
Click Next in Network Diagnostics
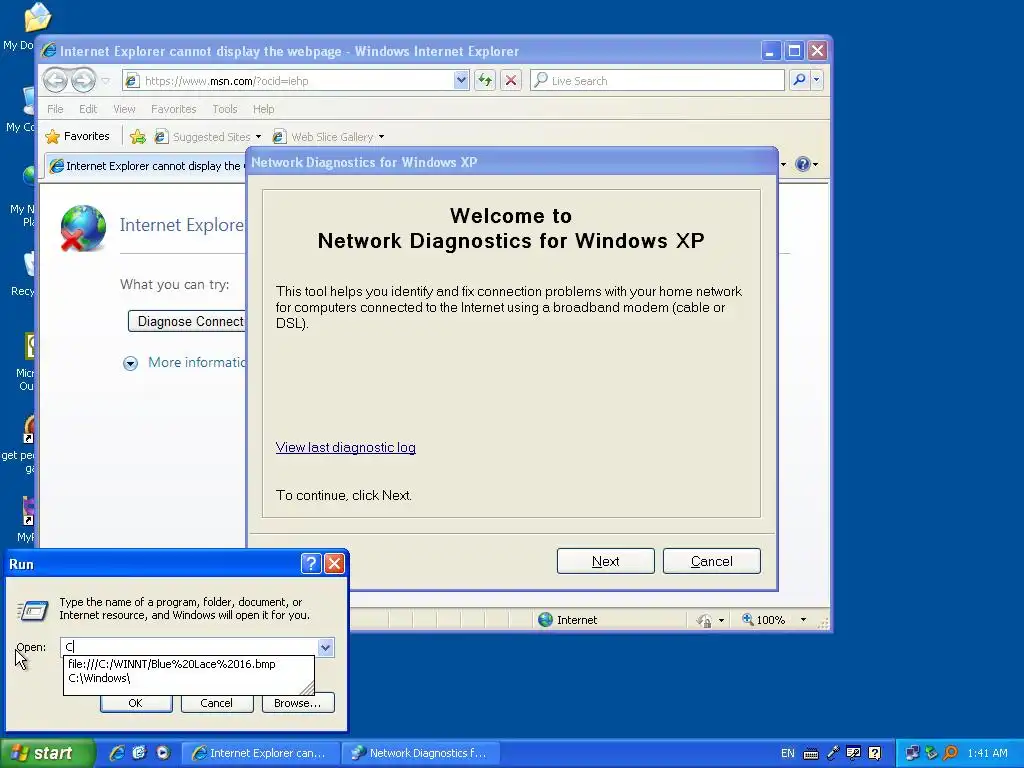click(605, 561)
